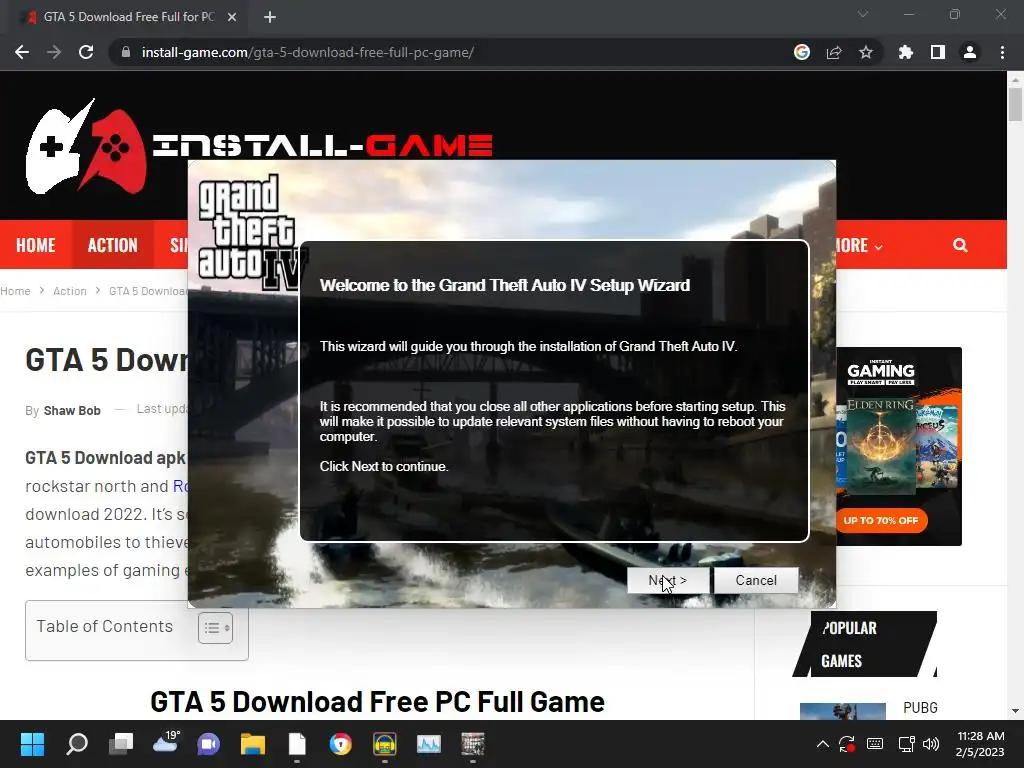
Task: Open the HOME menu item
Action: pos(35,245)
